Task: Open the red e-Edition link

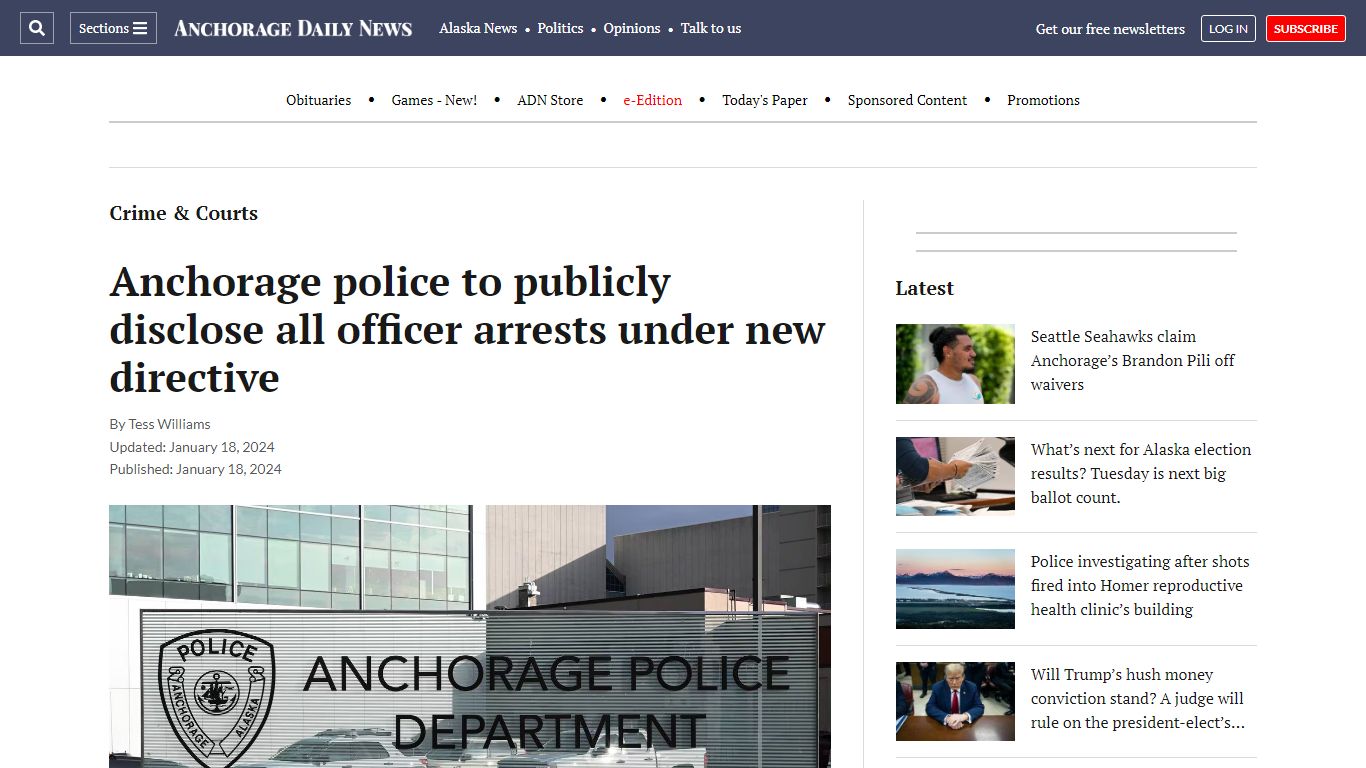Action: point(652,100)
